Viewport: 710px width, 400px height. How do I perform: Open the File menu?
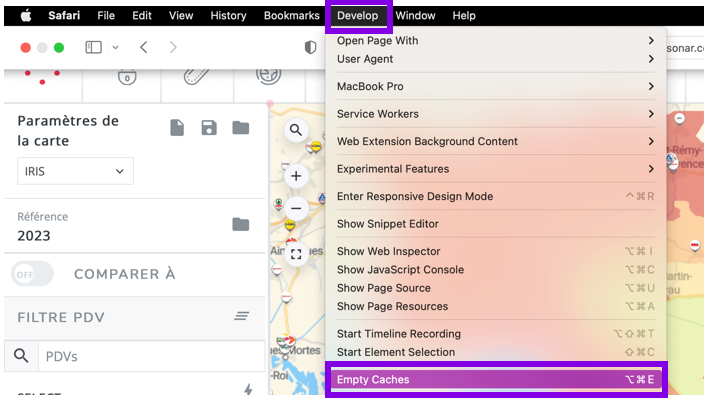click(106, 16)
